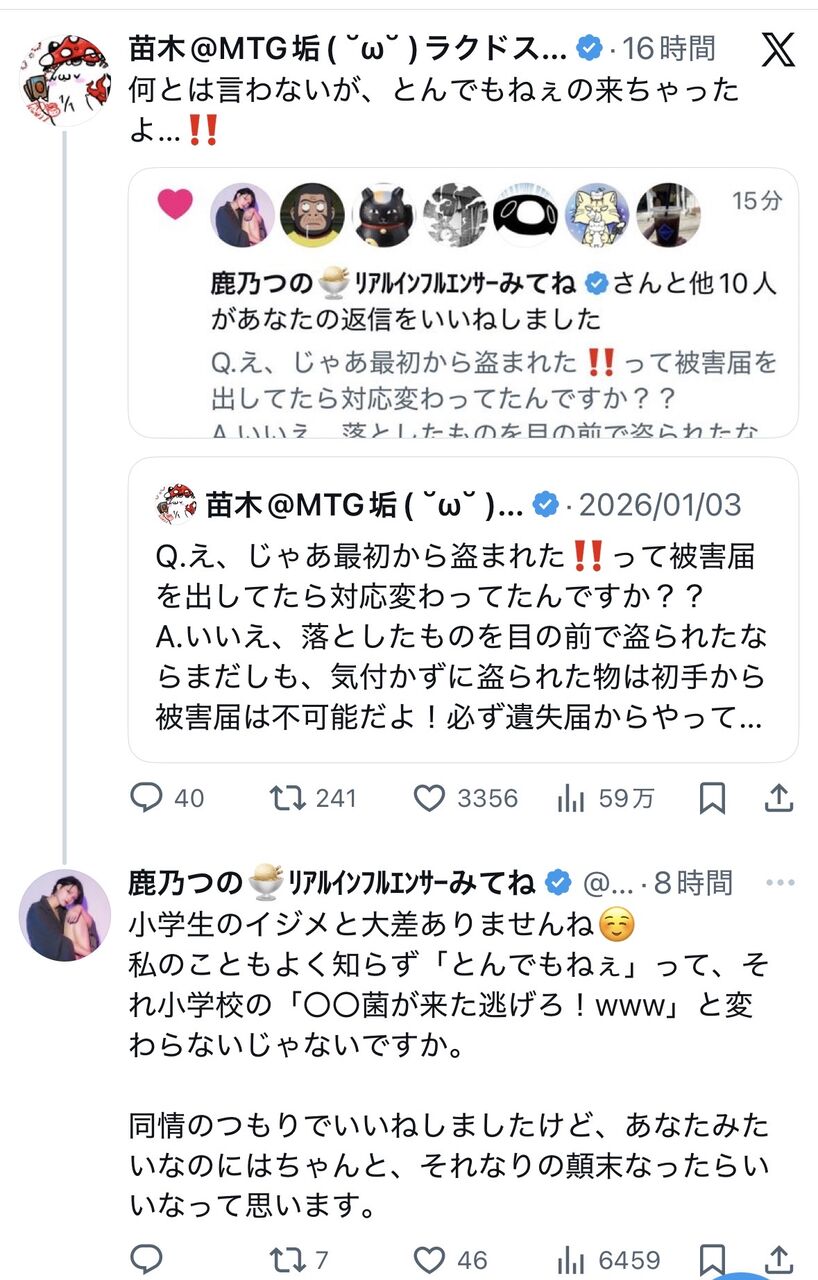Viewport: 818px width, 1280px height.
Task: Open more options on 鹿乃つの reply
Action: [779, 883]
